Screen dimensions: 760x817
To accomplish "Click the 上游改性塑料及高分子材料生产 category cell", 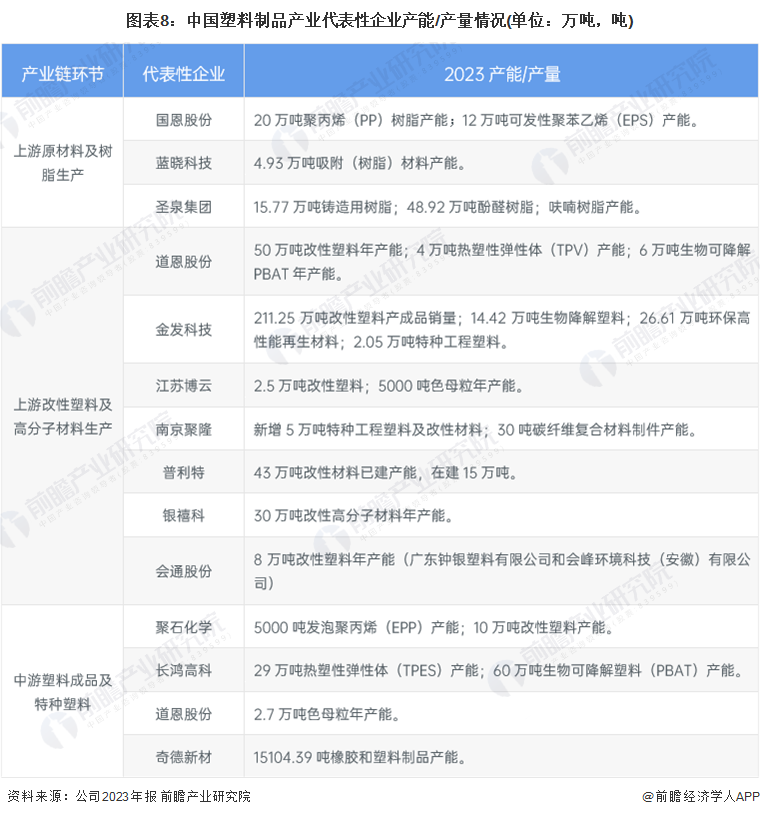I will (63, 416).
